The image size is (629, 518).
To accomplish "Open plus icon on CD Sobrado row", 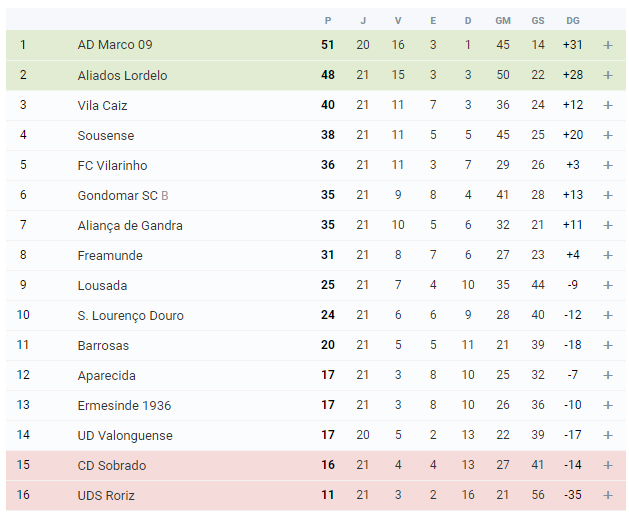I will coord(608,465).
